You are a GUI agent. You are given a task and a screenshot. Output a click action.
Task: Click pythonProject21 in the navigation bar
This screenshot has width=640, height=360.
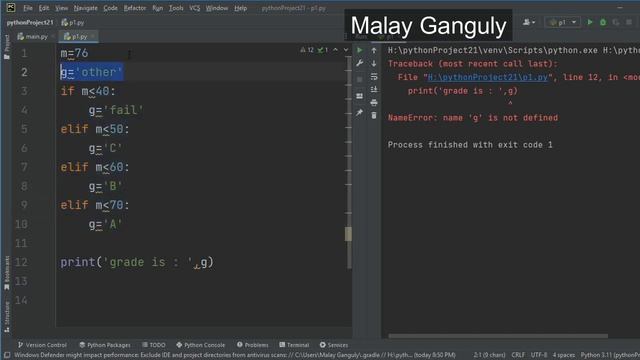click(x=30, y=22)
